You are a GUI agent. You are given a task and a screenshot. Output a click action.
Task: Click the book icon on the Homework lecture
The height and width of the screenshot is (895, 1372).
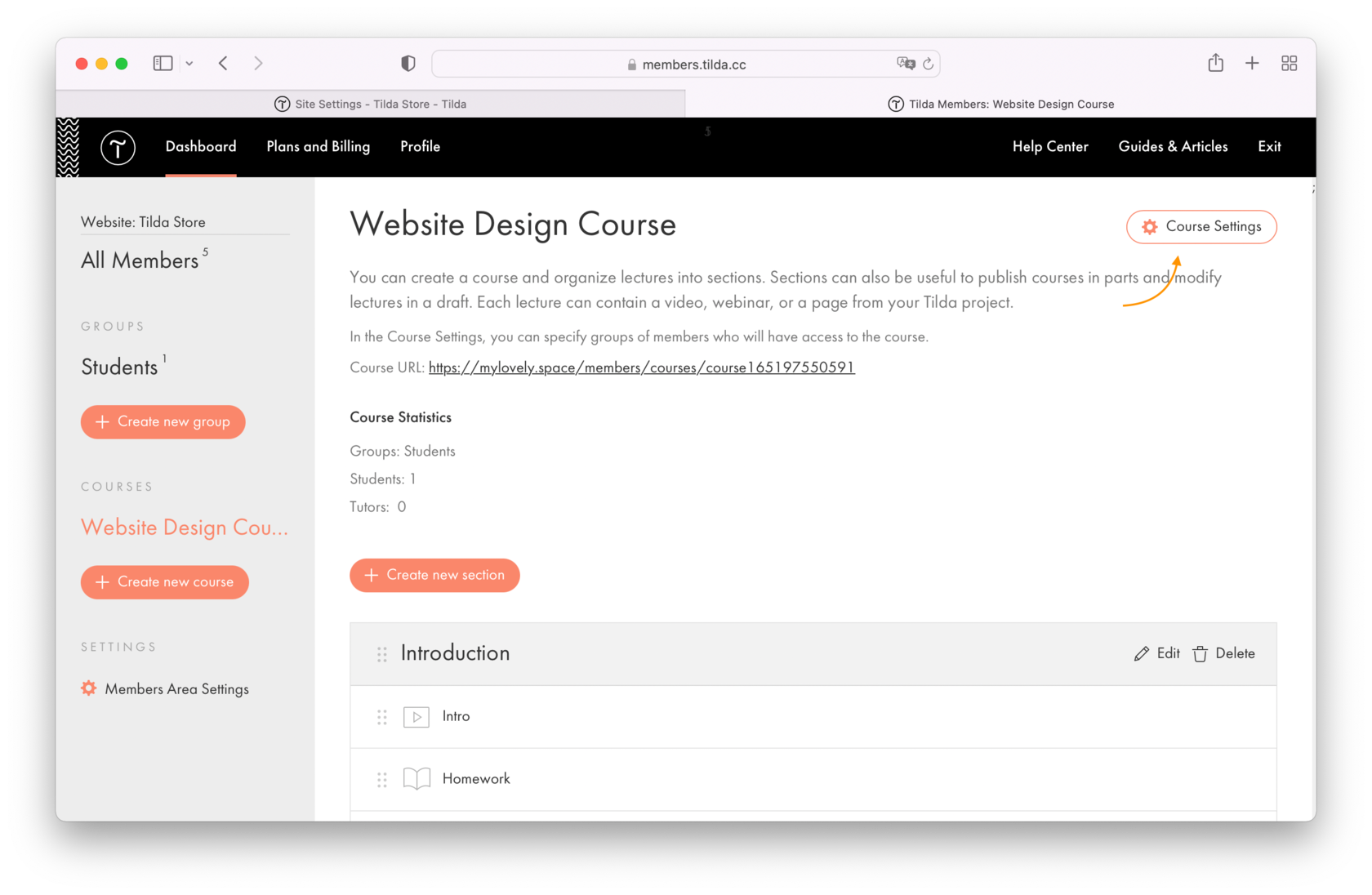click(x=416, y=778)
